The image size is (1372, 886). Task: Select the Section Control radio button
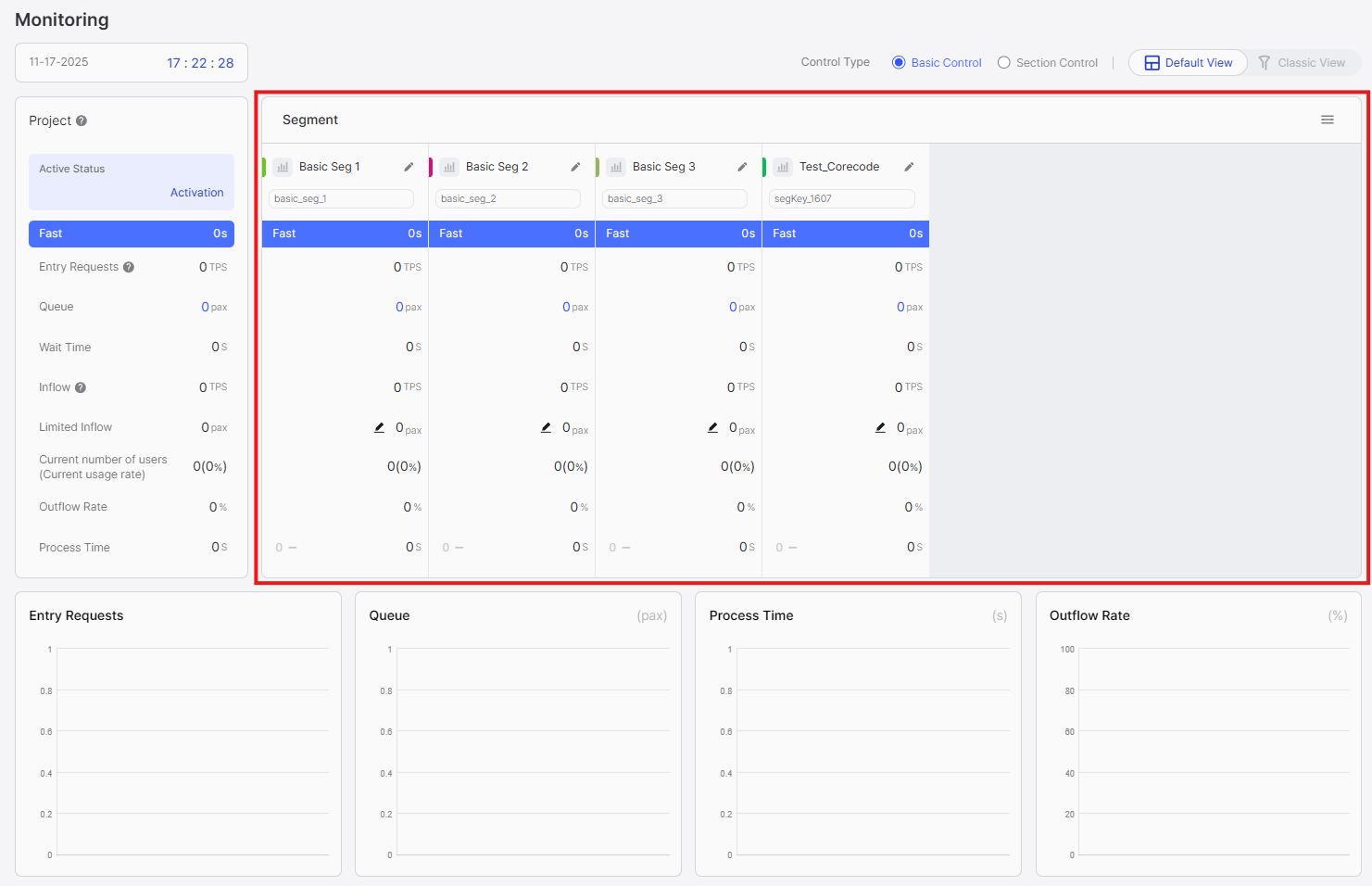coord(1004,62)
